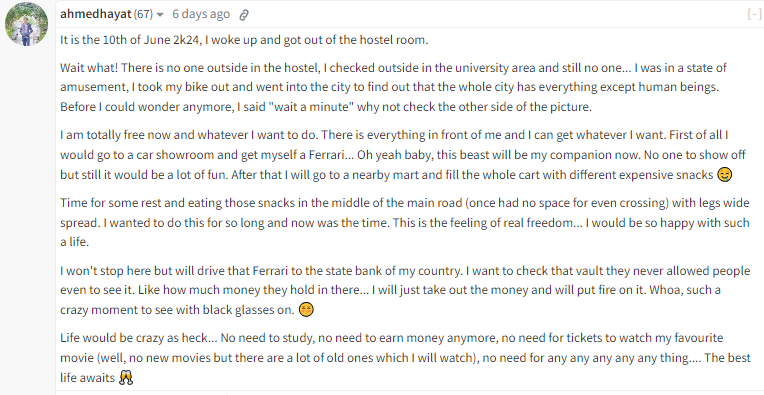Image resolution: width=764 pixels, height=395 pixels.
Task: Click the yum face emoji after snacks
Action: pos(725,175)
